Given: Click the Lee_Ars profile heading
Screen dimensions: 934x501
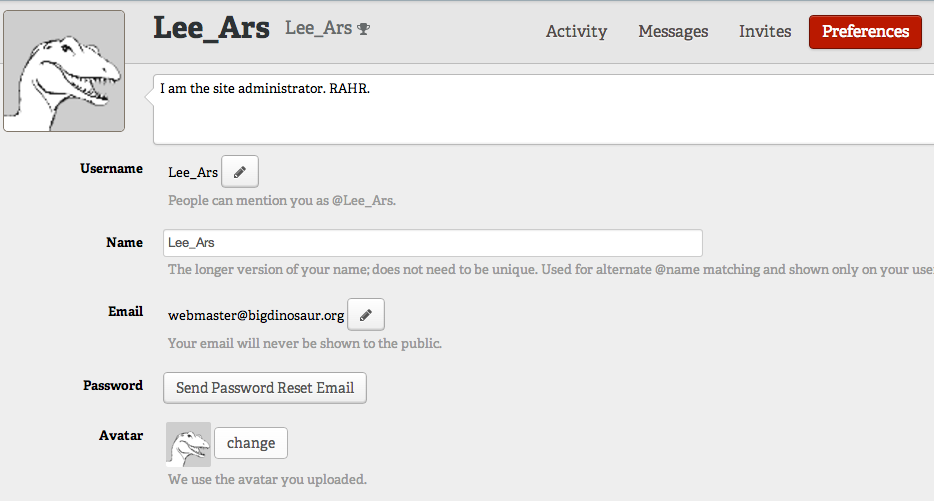Looking at the screenshot, I should [x=211, y=27].
